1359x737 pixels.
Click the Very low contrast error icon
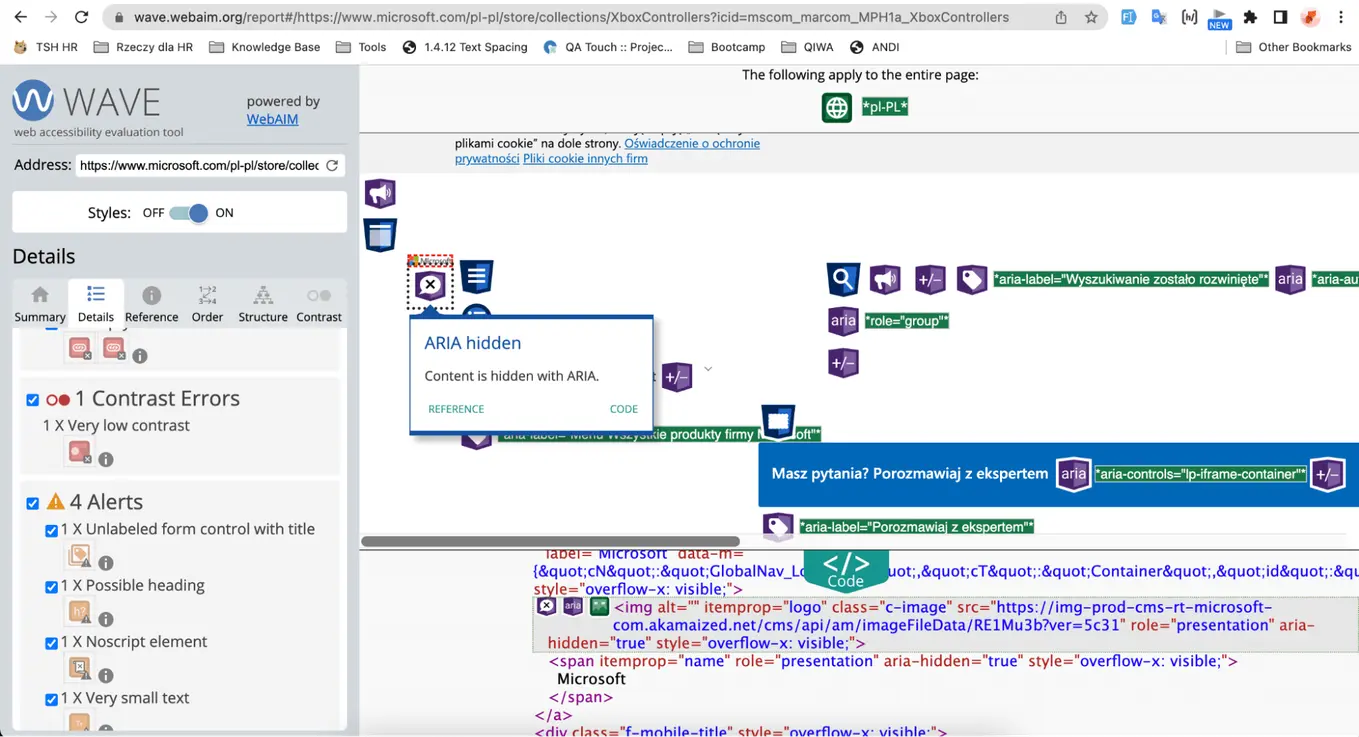click(80, 453)
